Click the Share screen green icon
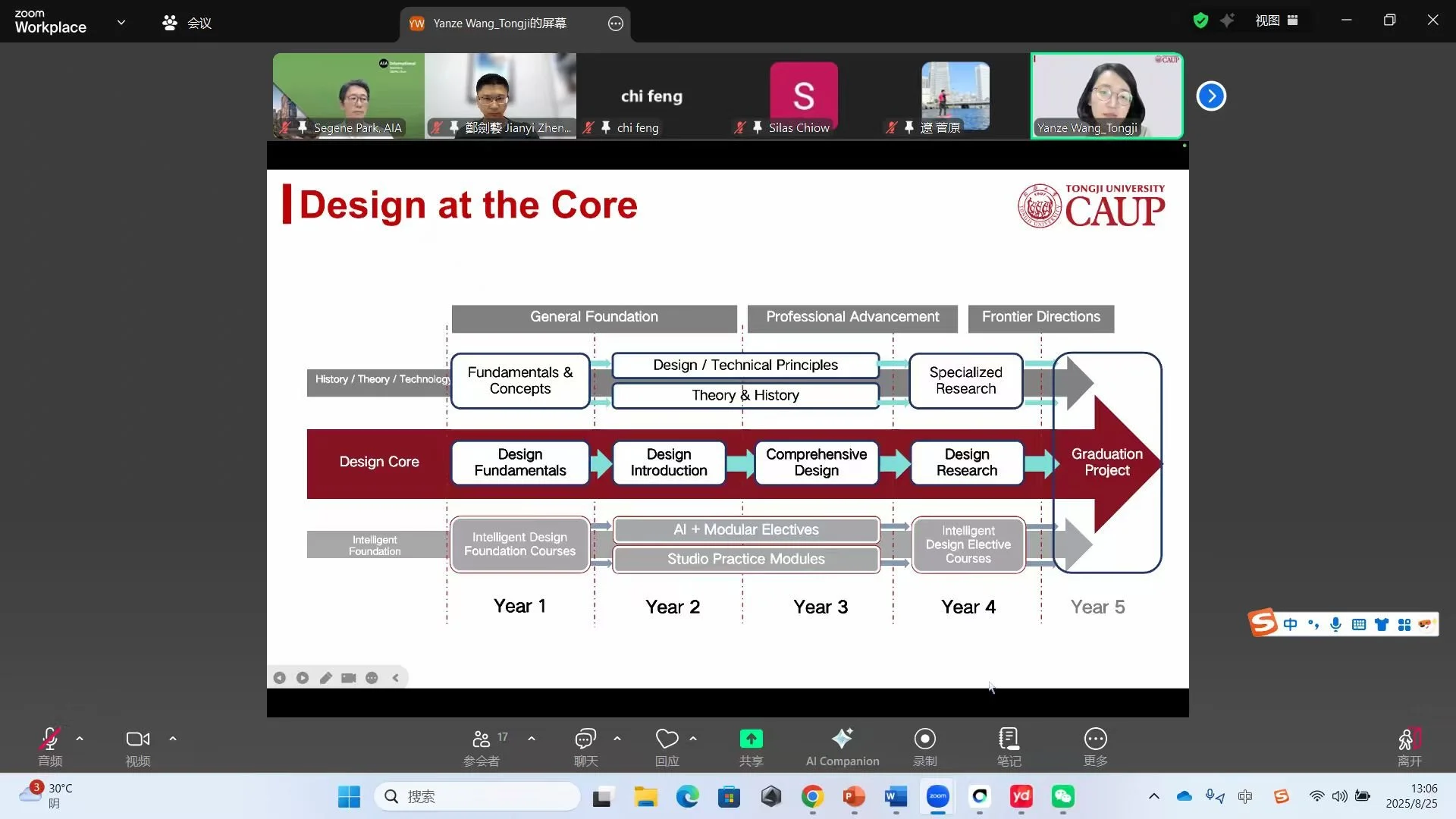Image resolution: width=1456 pixels, height=819 pixels. (751, 739)
